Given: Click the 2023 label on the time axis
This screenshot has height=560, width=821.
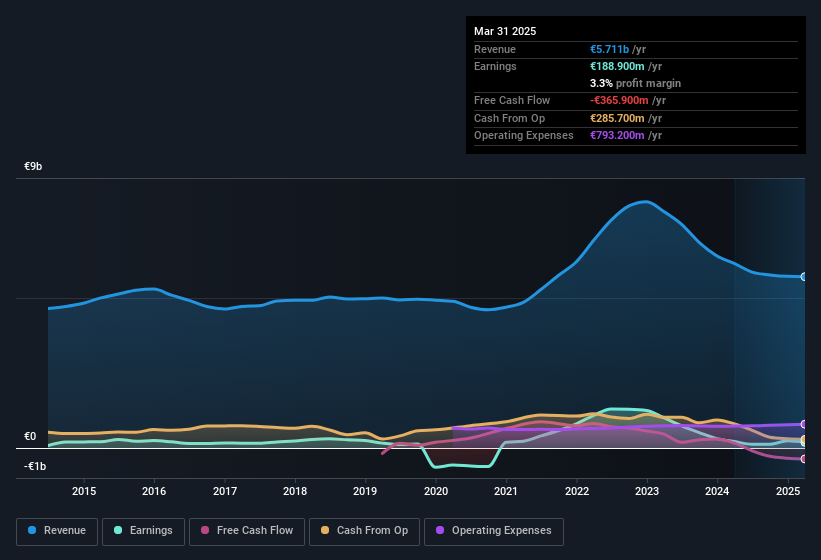Looking at the screenshot, I should (x=647, y=491).
